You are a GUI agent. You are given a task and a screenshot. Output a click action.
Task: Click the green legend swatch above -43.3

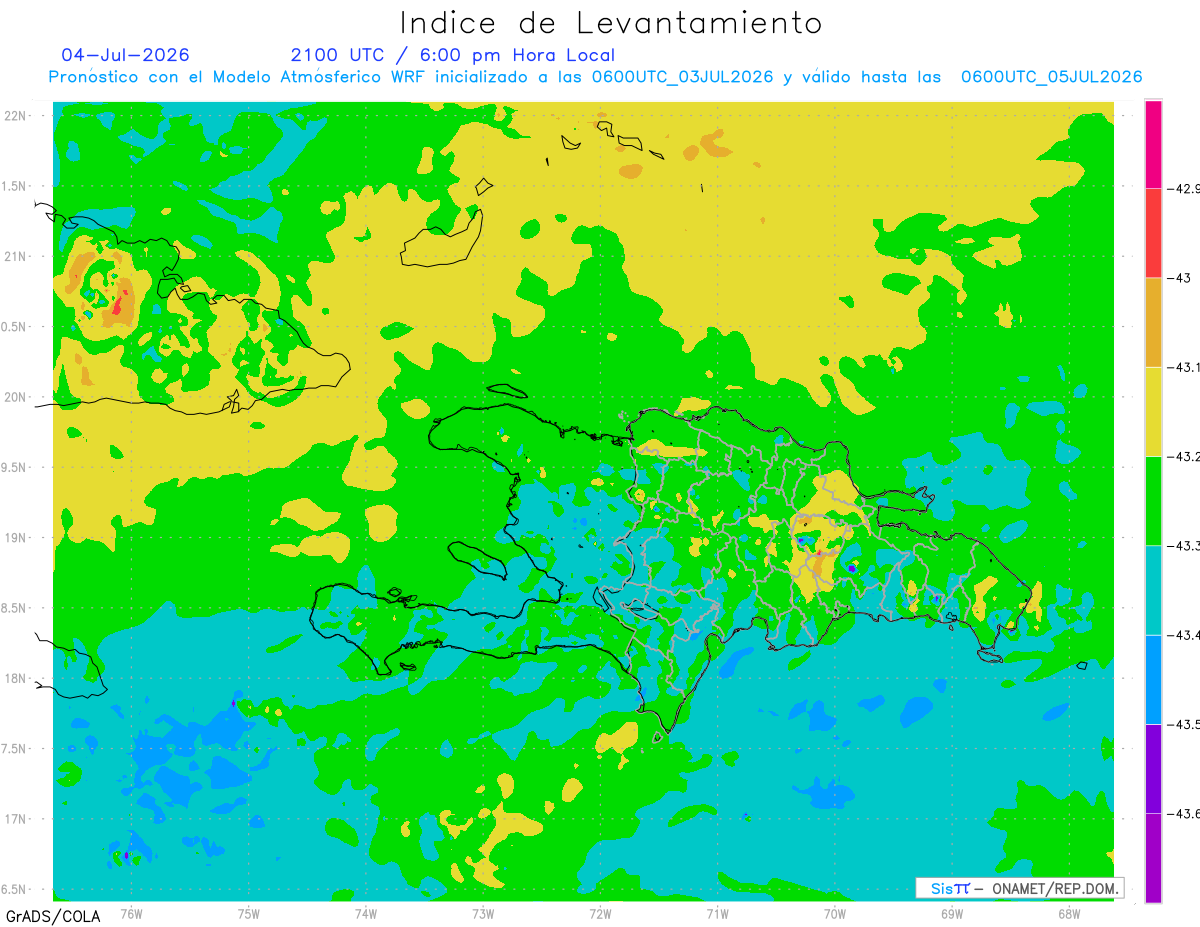(x=1153, y=500)
